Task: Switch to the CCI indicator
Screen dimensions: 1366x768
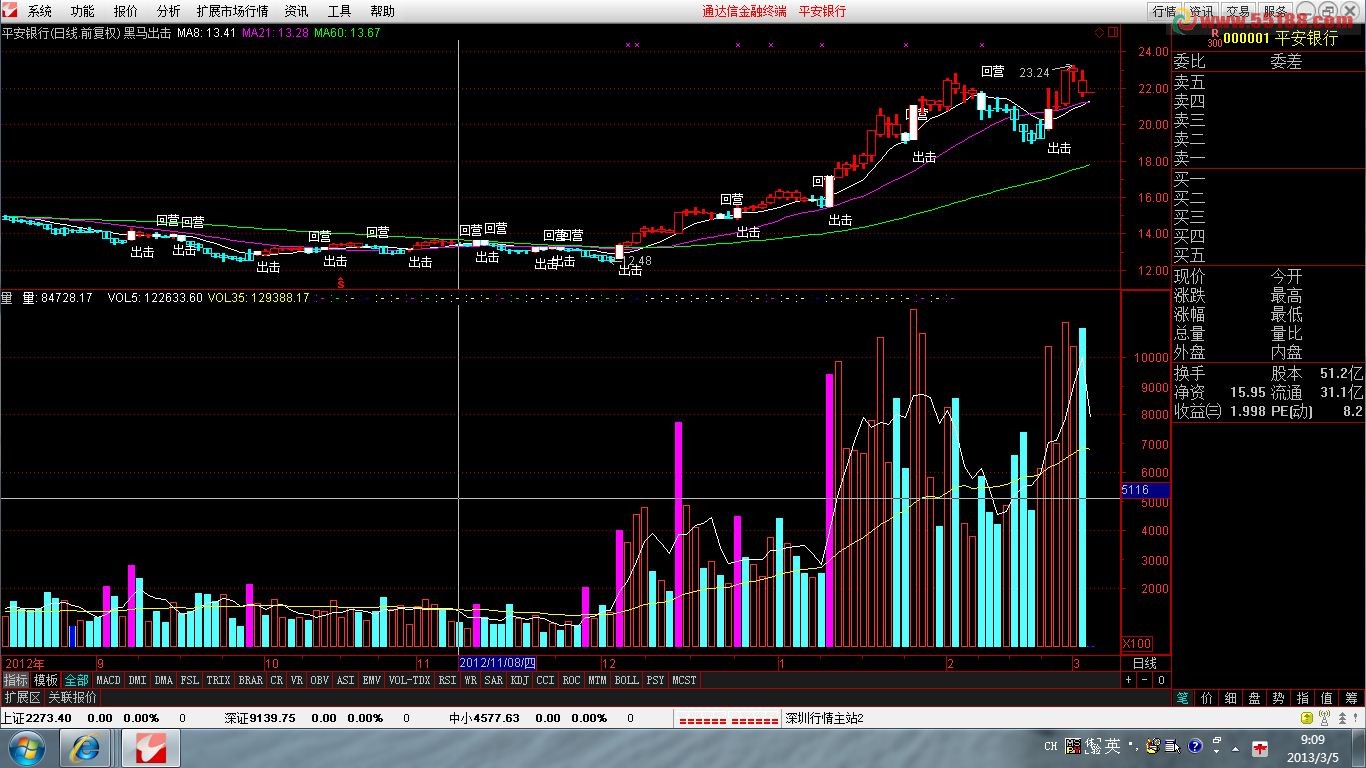Action: click(545, 680)
